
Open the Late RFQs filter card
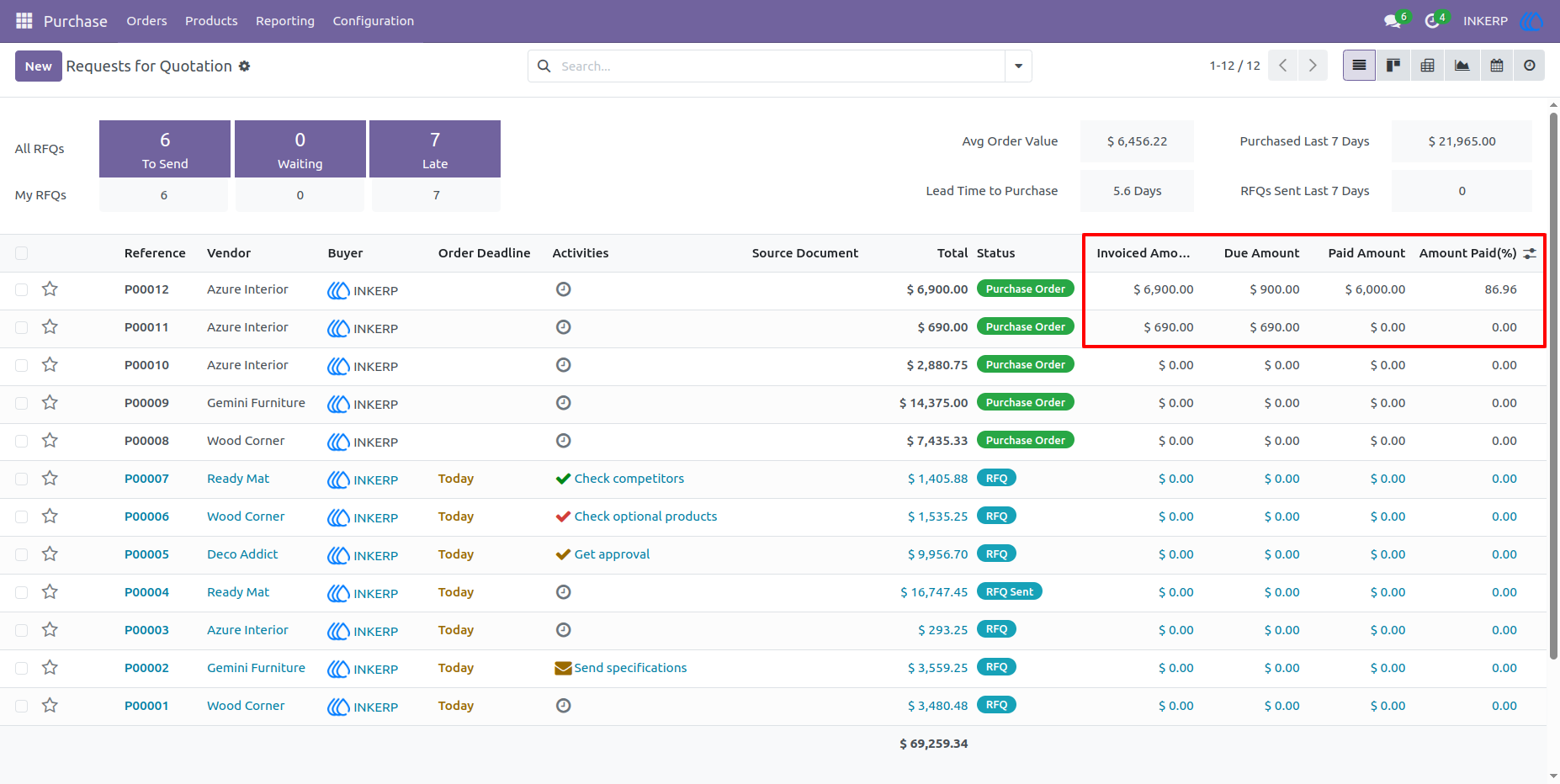tap(435, 149)
